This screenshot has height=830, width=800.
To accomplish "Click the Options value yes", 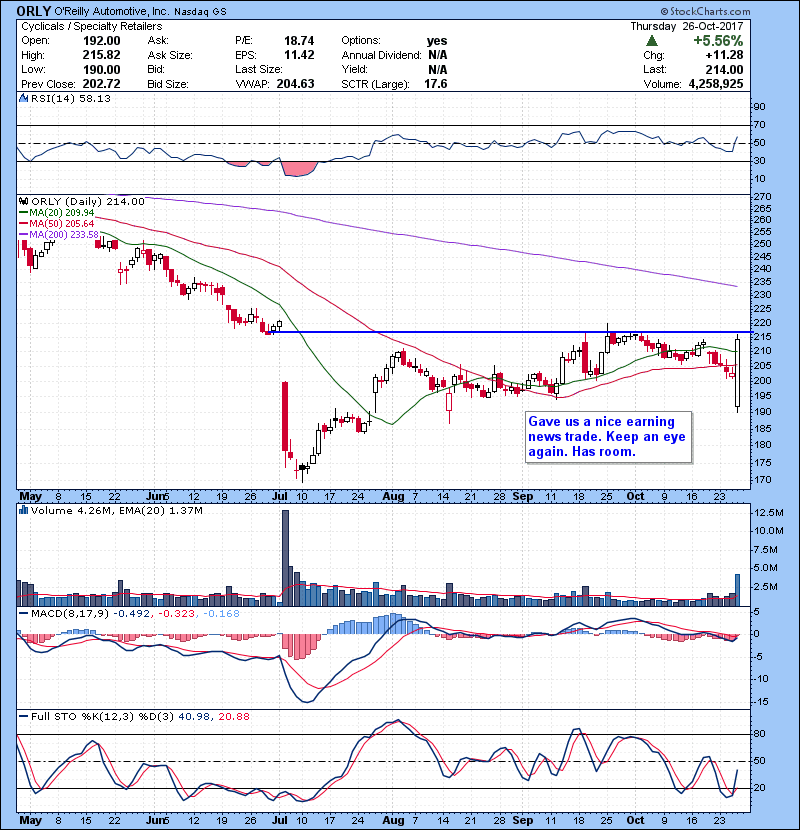I will (x=437, y=41).
